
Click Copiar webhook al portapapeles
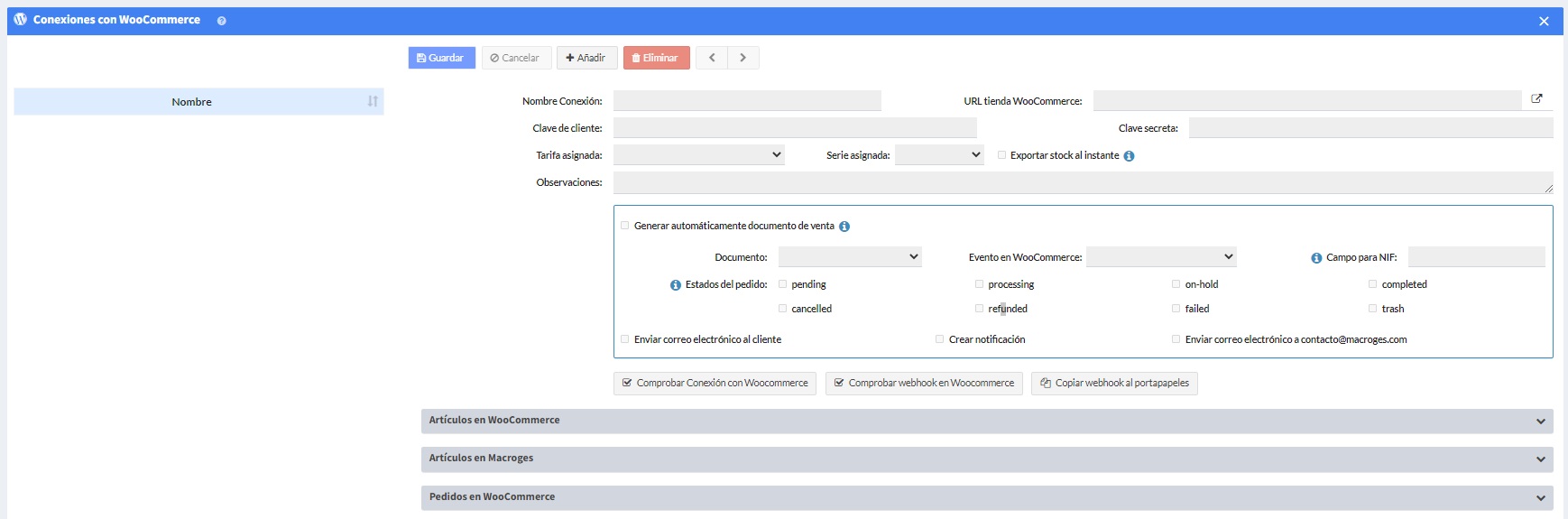[x=1114, y=384]
